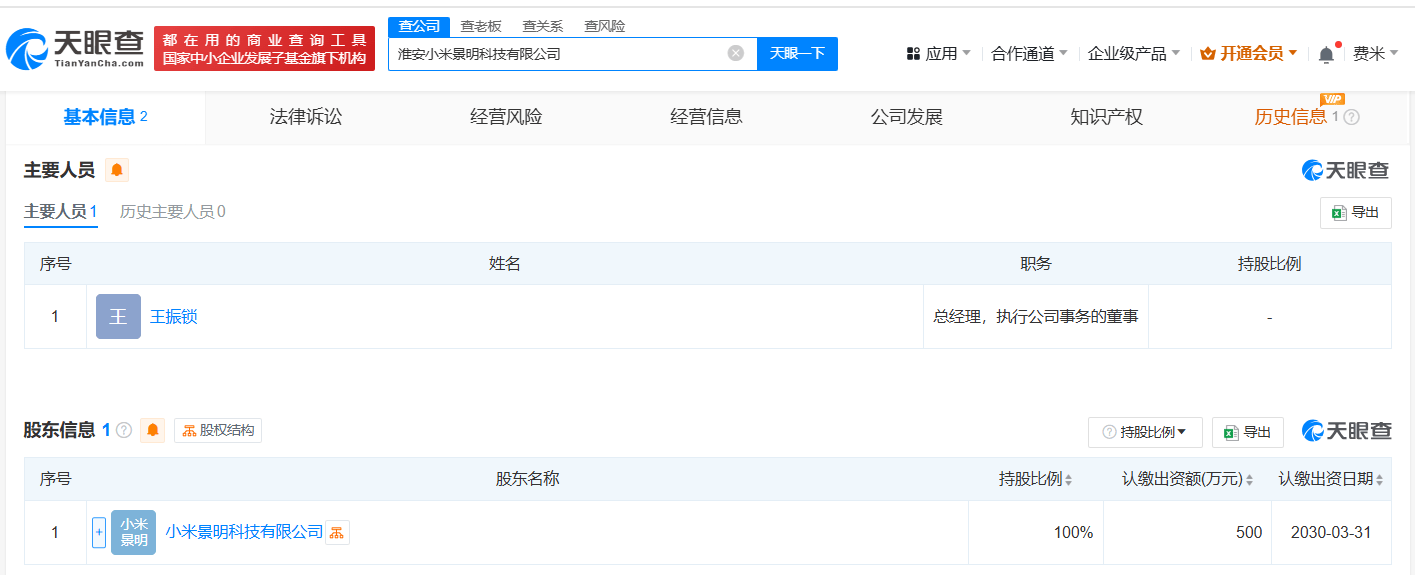Click alert bell beside 股东信息 heading
Screen dimensions: 1415x575
[153, 430]
